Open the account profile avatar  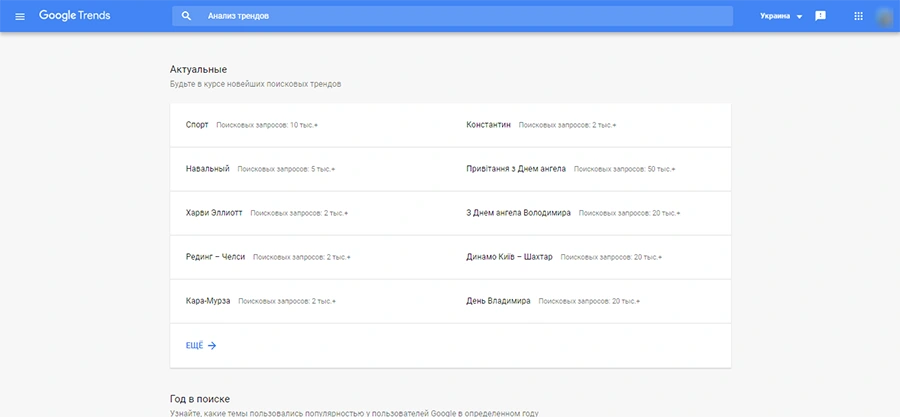click(884, 17)
